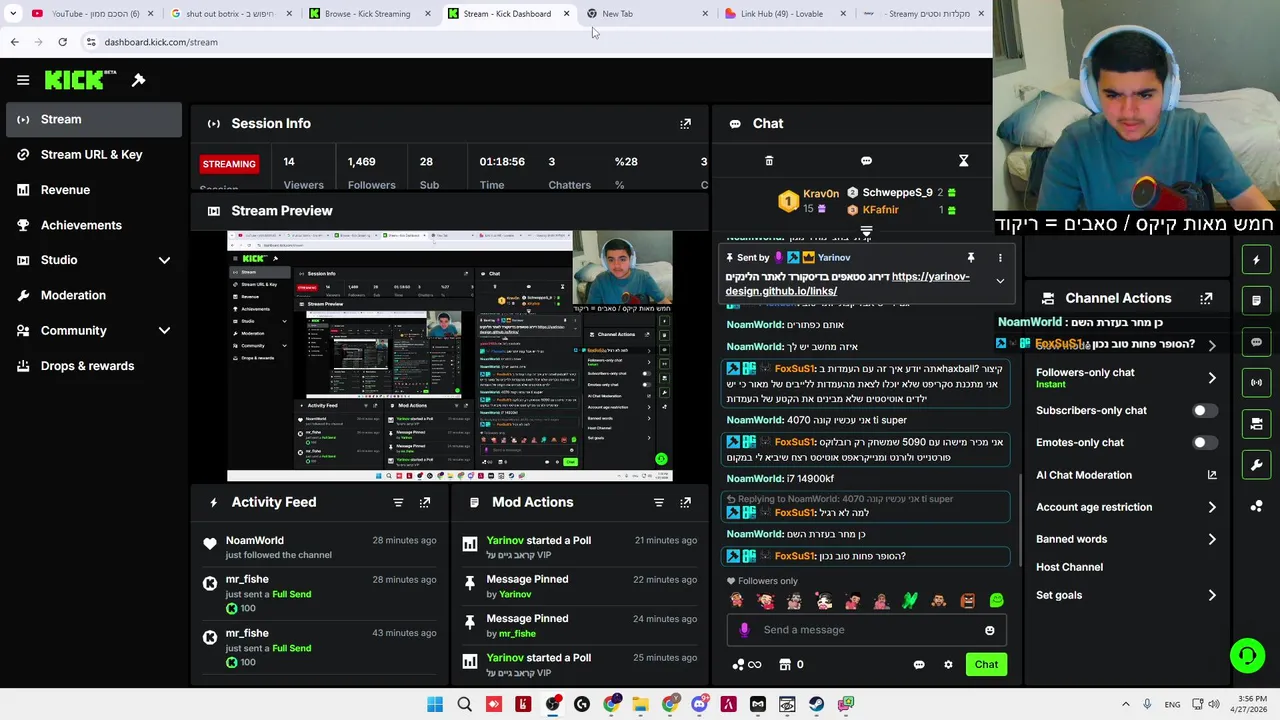Click the hourglass slow mode icon in Chat
Screen dimensions: 1280x720
963,161
